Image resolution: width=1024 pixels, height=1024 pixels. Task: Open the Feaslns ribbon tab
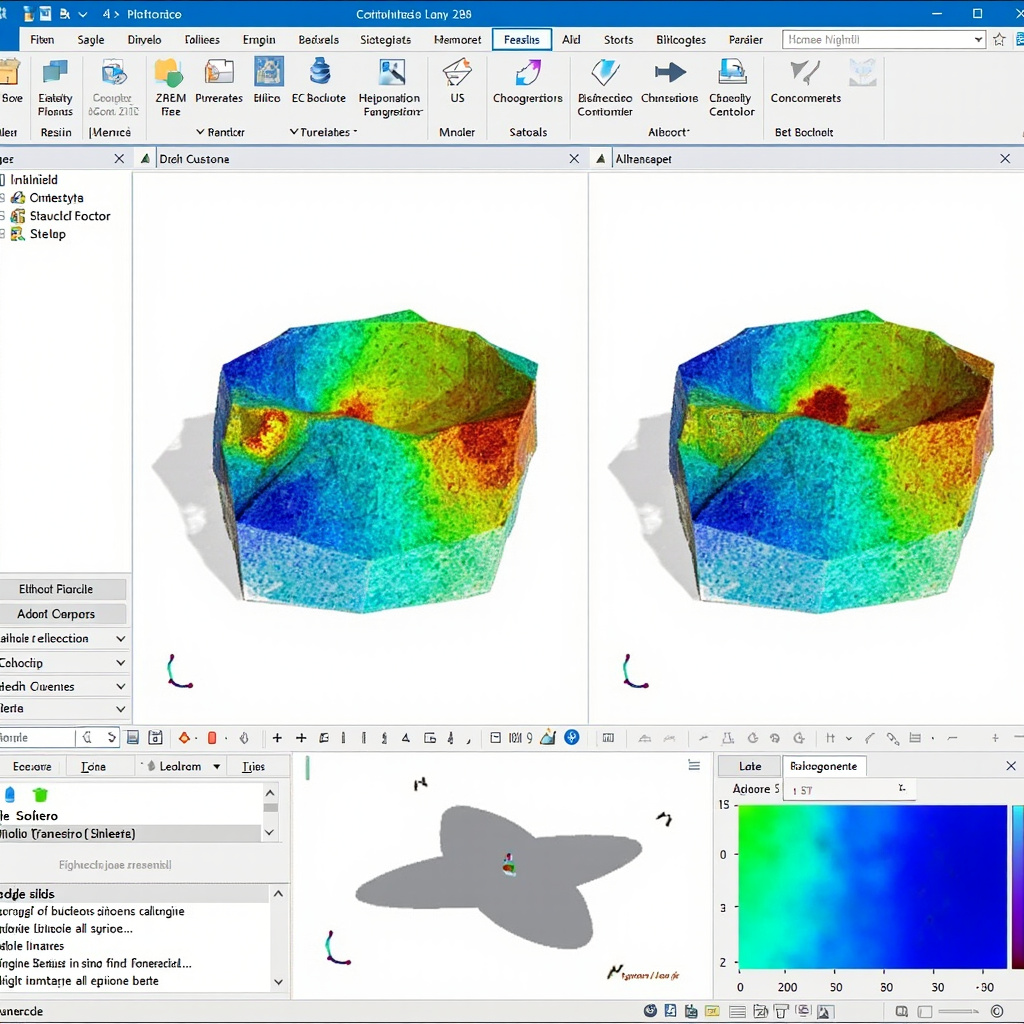click(x=521, y=40)
